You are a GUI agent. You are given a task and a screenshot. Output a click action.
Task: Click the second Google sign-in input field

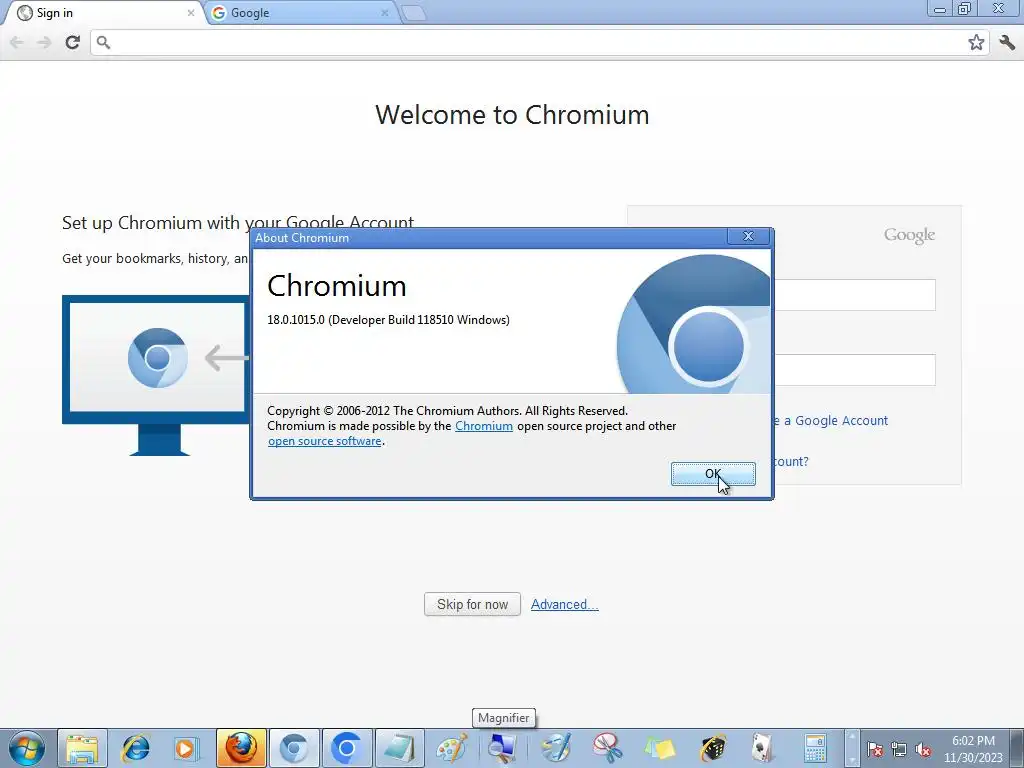[854, 370]
